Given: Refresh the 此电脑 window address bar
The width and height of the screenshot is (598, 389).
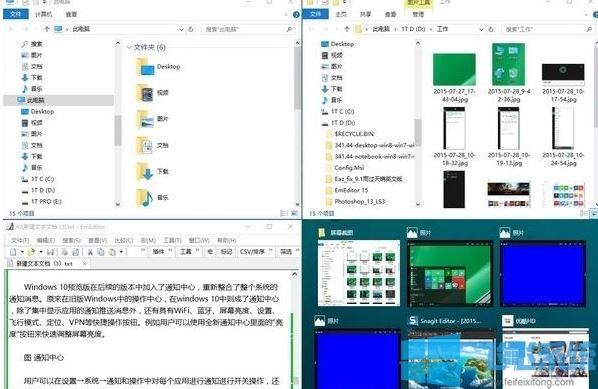Looking at the screenshot, I should [191, 29].
